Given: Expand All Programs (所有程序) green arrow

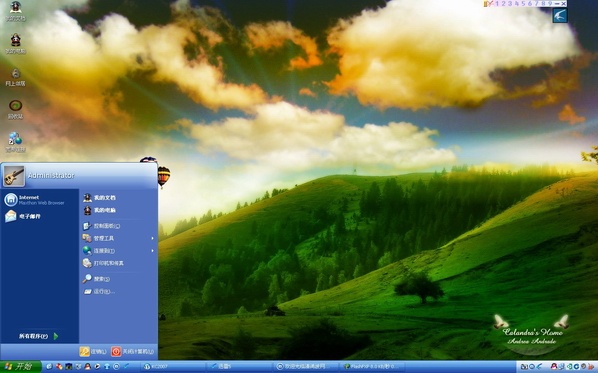Looking at the screenshot, I should coord(56,336).
